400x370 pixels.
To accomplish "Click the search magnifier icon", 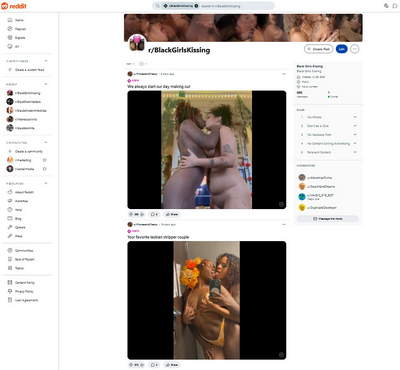I will [158, 6].
